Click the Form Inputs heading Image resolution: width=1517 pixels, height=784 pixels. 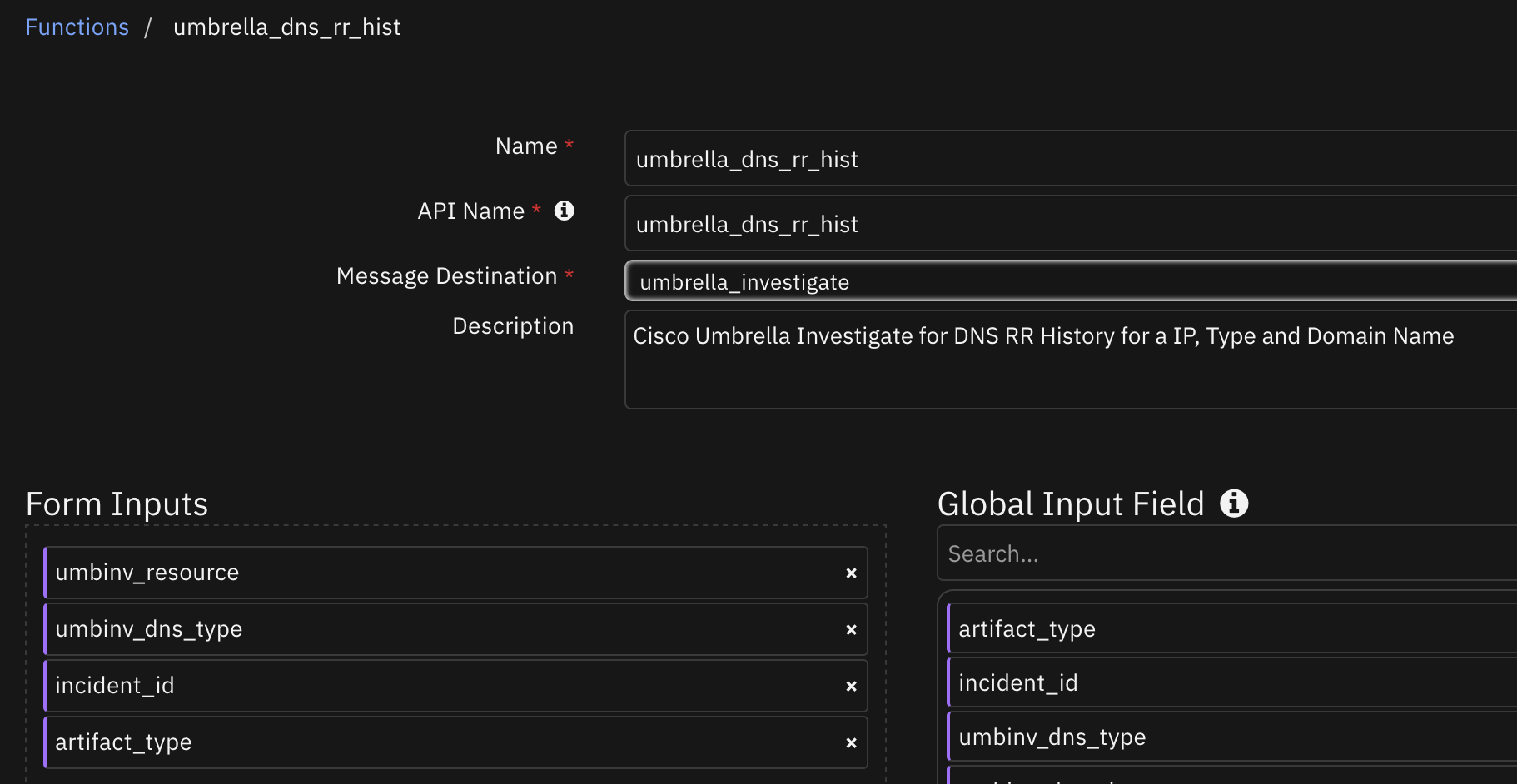117,504
